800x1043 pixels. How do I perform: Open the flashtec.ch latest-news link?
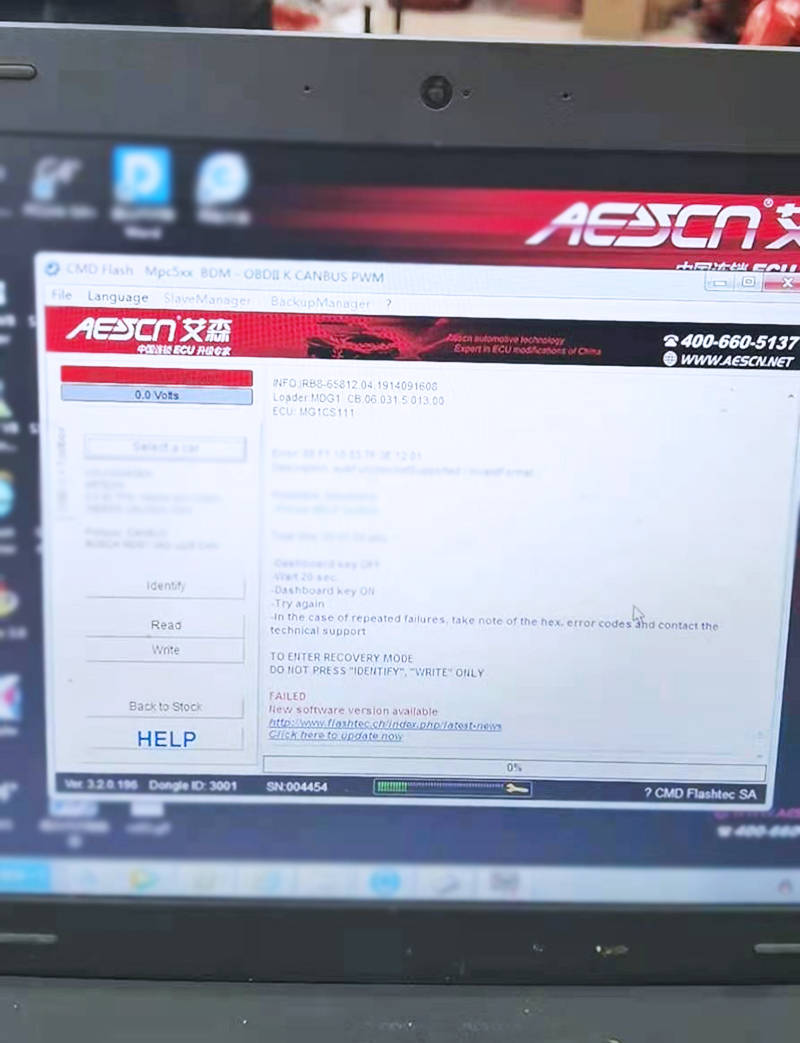(385, 724)
